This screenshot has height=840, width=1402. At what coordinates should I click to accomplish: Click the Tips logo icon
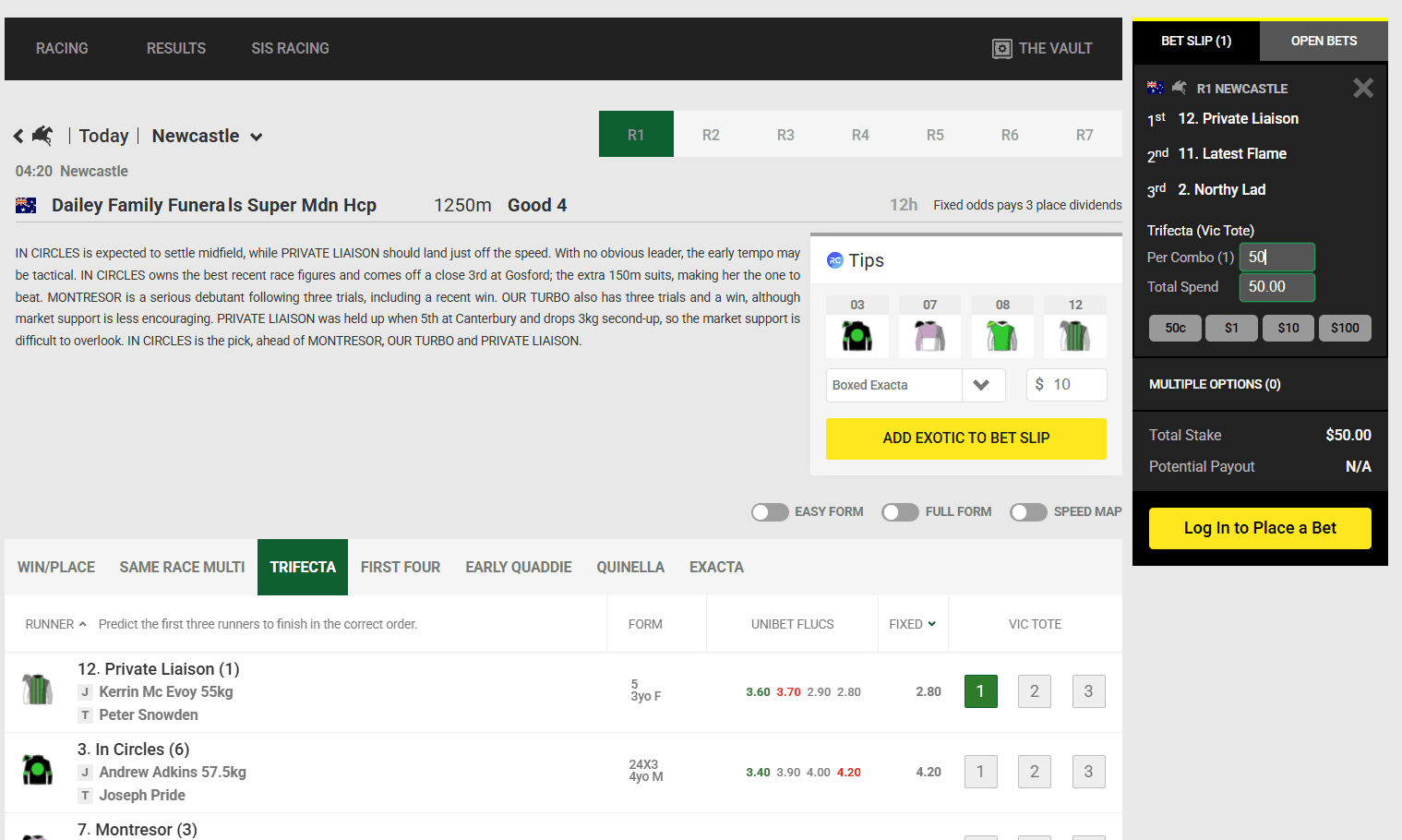coord(835,260)
